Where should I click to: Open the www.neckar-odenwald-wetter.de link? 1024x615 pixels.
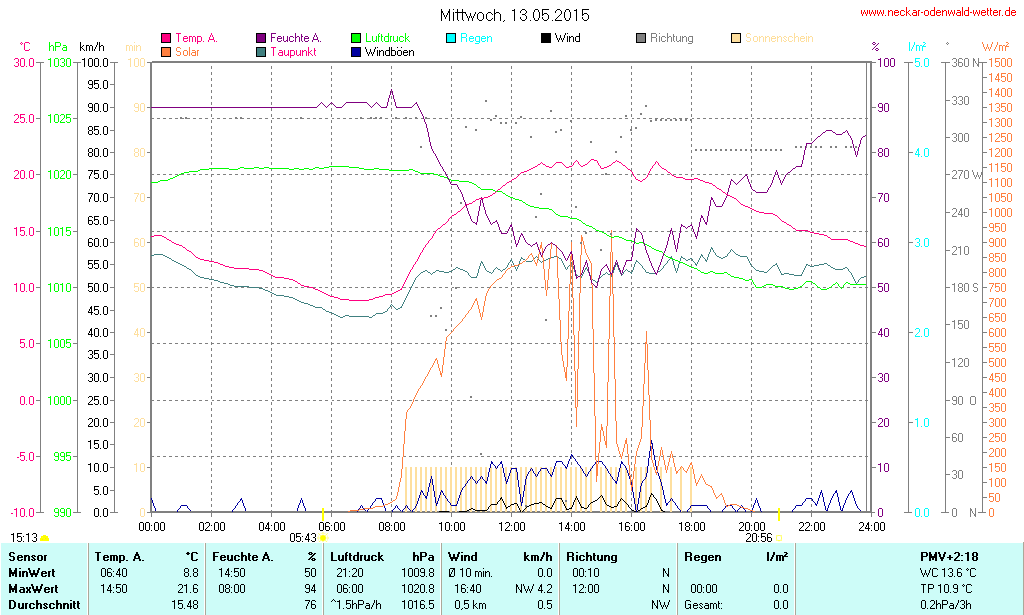pos(939,13)
